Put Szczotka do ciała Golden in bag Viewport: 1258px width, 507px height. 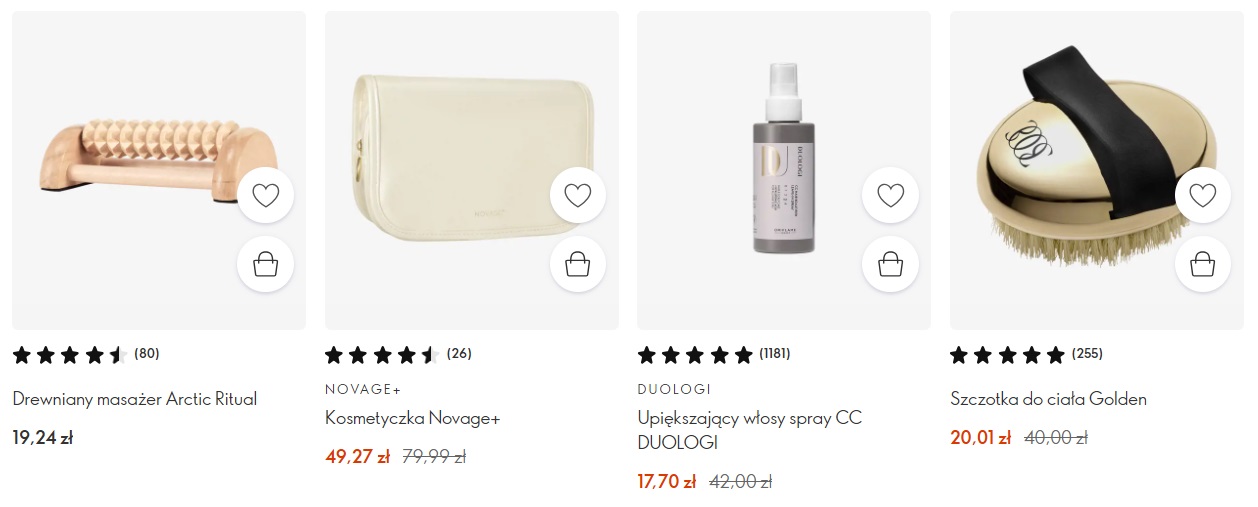[x=1203, y=264]
